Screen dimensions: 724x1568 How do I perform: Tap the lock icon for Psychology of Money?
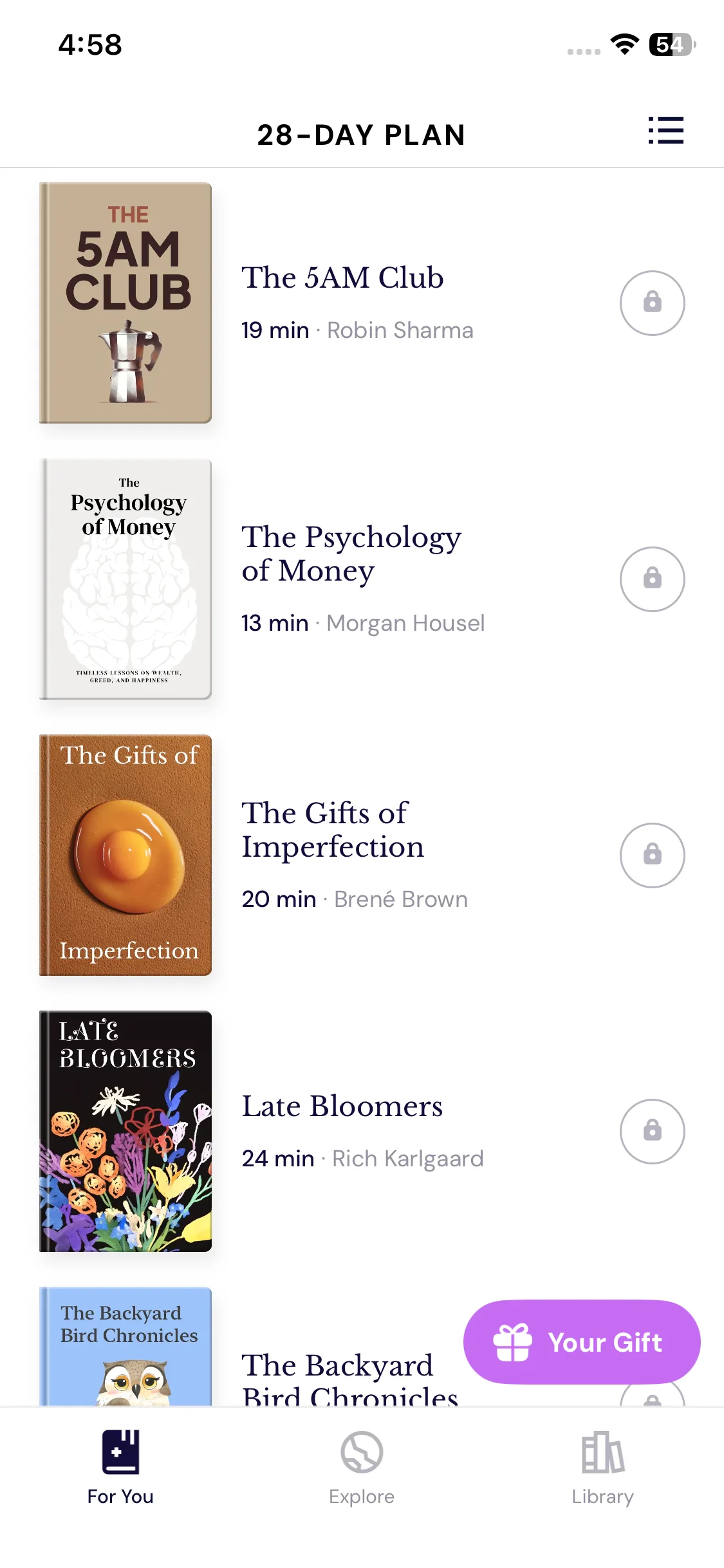point(652,579)
